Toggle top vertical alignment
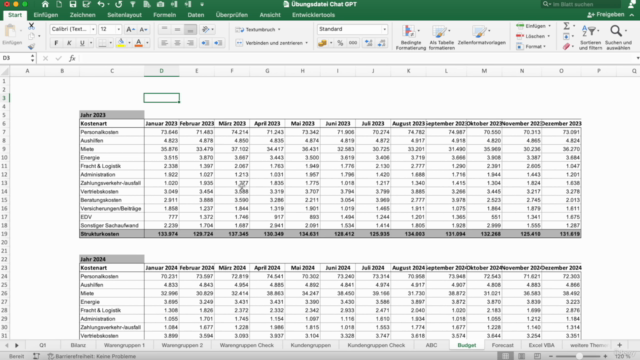Image resolution: width=640 pixels, height=360 pixels. coord(164,29)
